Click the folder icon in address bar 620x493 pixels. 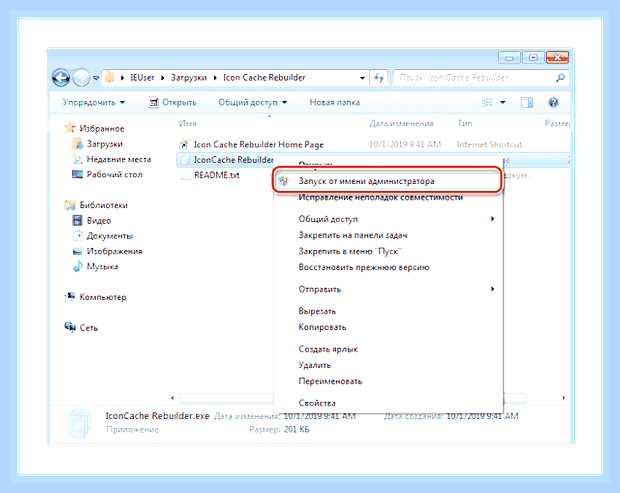click(110, 77)
